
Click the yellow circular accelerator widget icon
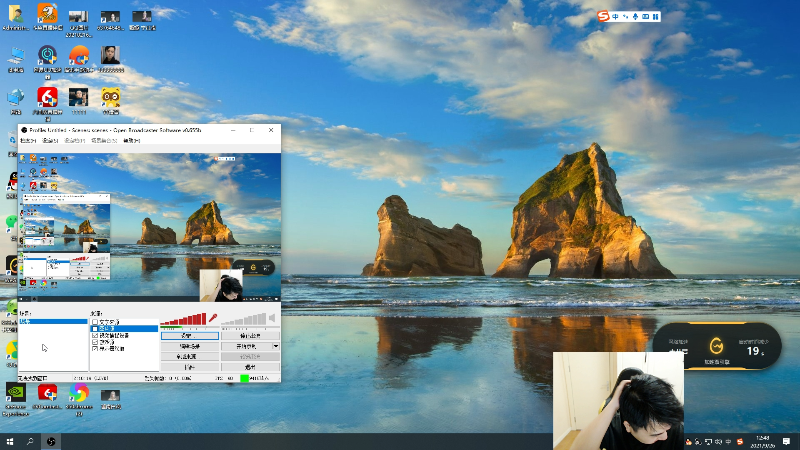pos(716,346)
